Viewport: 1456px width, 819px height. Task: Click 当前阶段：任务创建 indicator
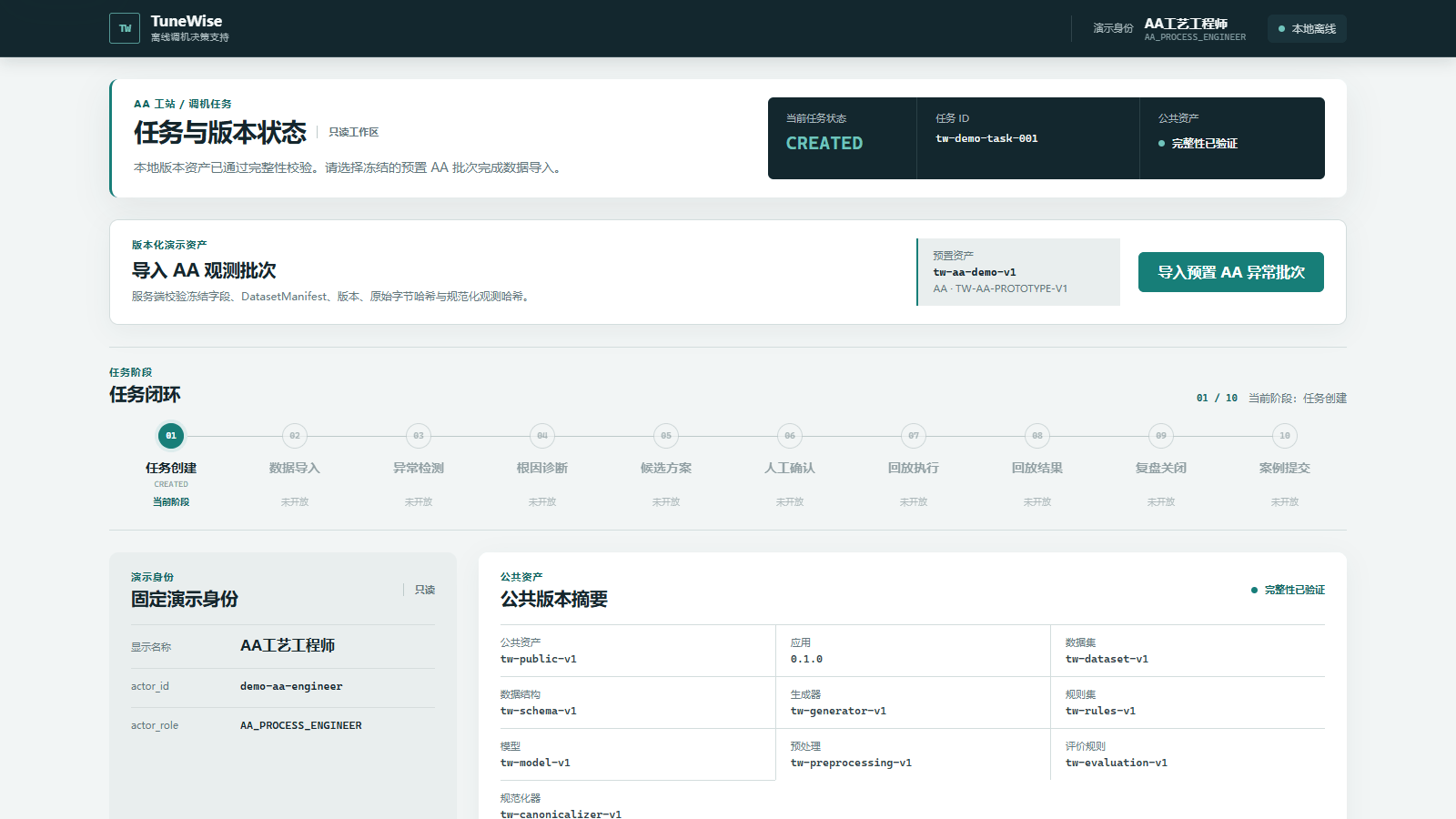point(1298,399)
